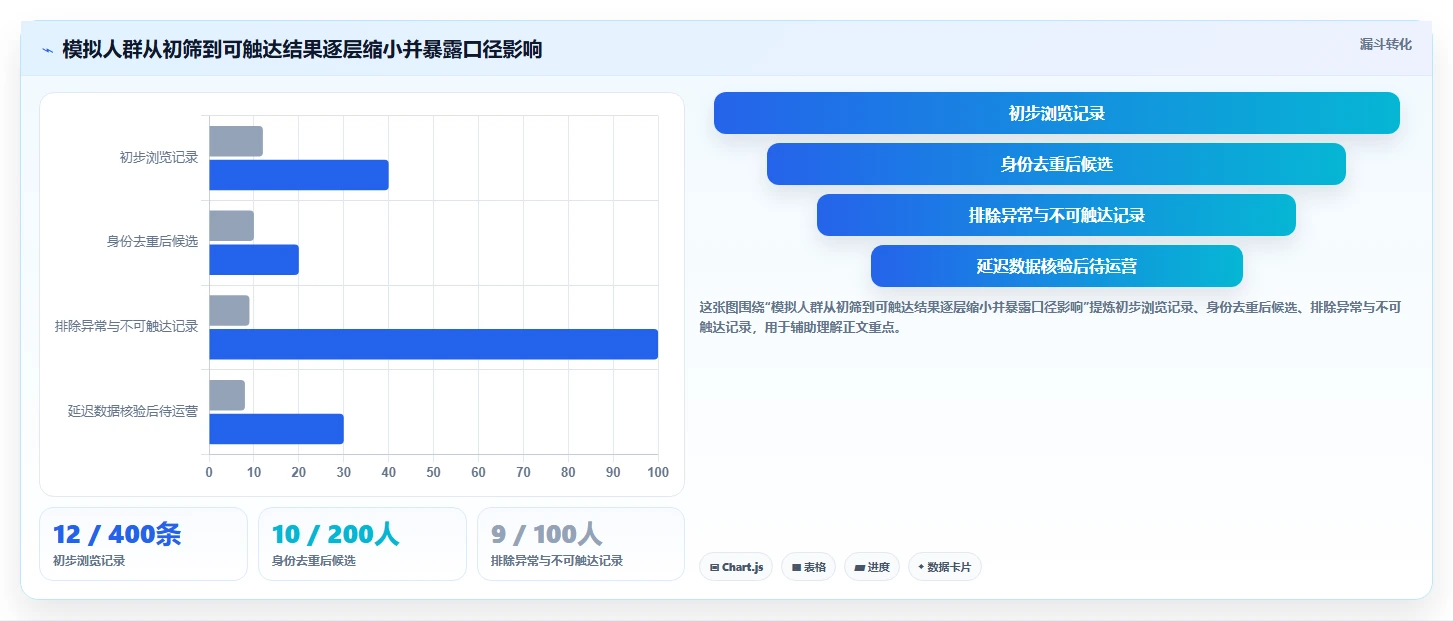Select the 延迟数据核验后待运营 funnel stage bar
This screenshot has width=1453, height=621.
point(1056,266)
